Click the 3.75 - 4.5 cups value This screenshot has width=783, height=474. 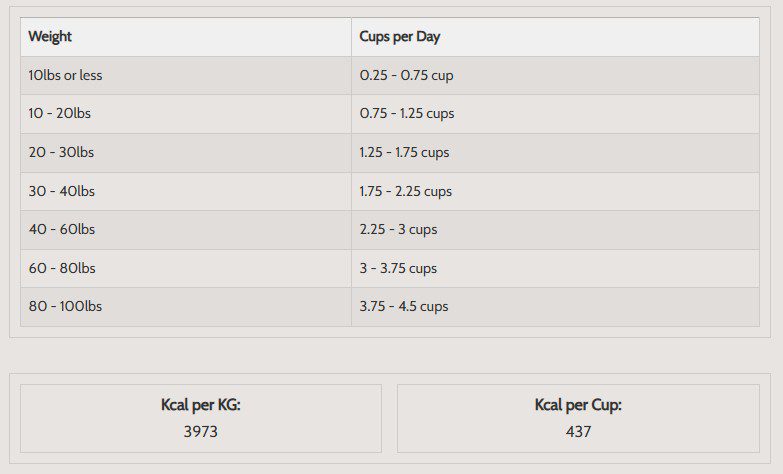pyautogui.click(x=404, y=306)
